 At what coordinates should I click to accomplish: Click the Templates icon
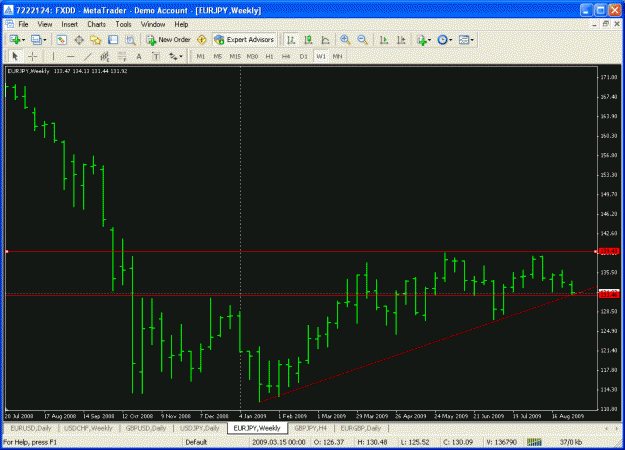tap(464, 40)
